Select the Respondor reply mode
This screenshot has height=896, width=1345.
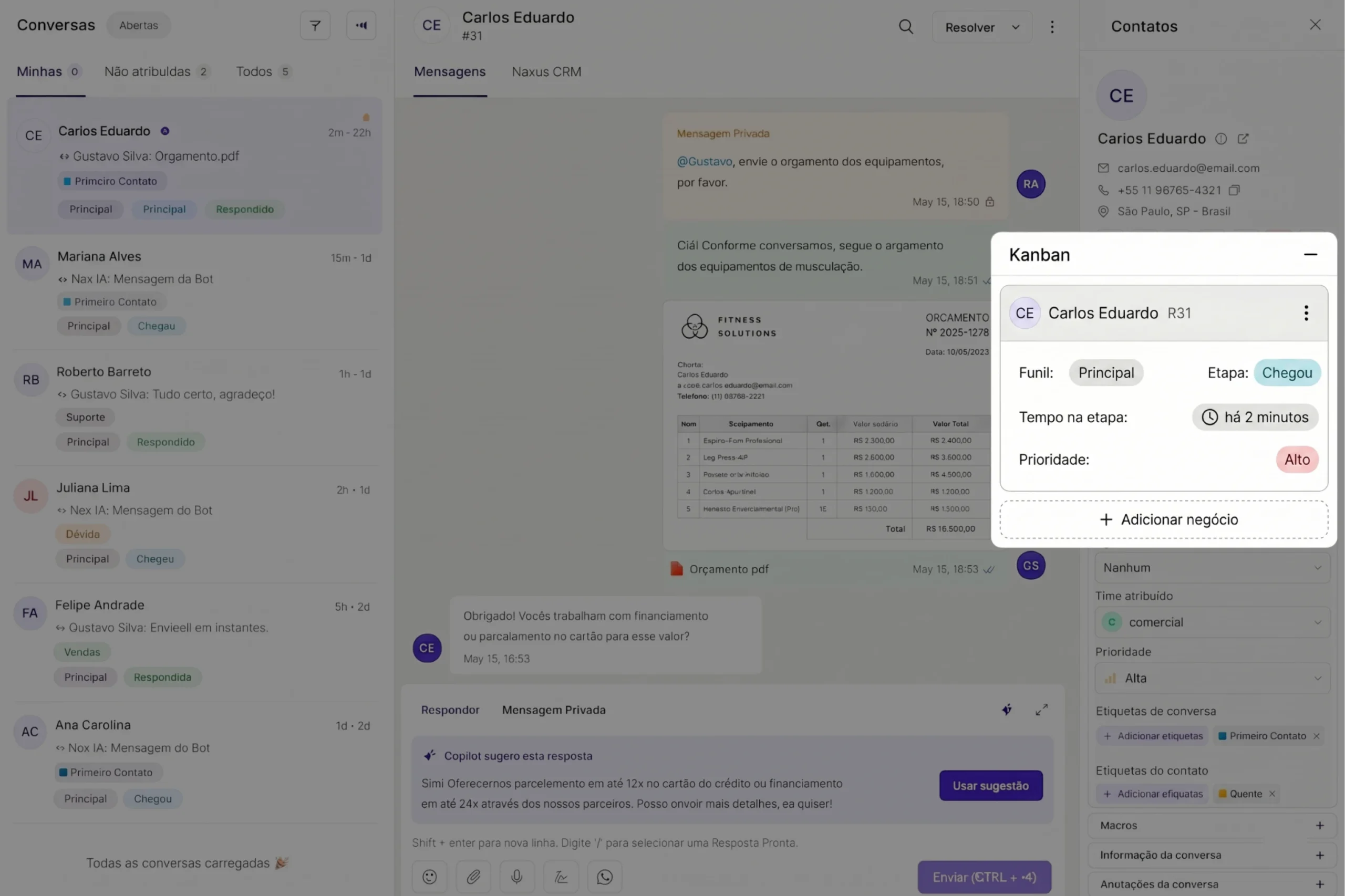coord(450,710)
